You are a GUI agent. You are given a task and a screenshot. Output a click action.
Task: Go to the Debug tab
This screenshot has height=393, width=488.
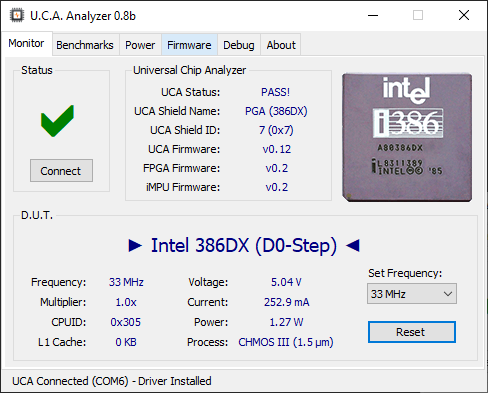239,45
